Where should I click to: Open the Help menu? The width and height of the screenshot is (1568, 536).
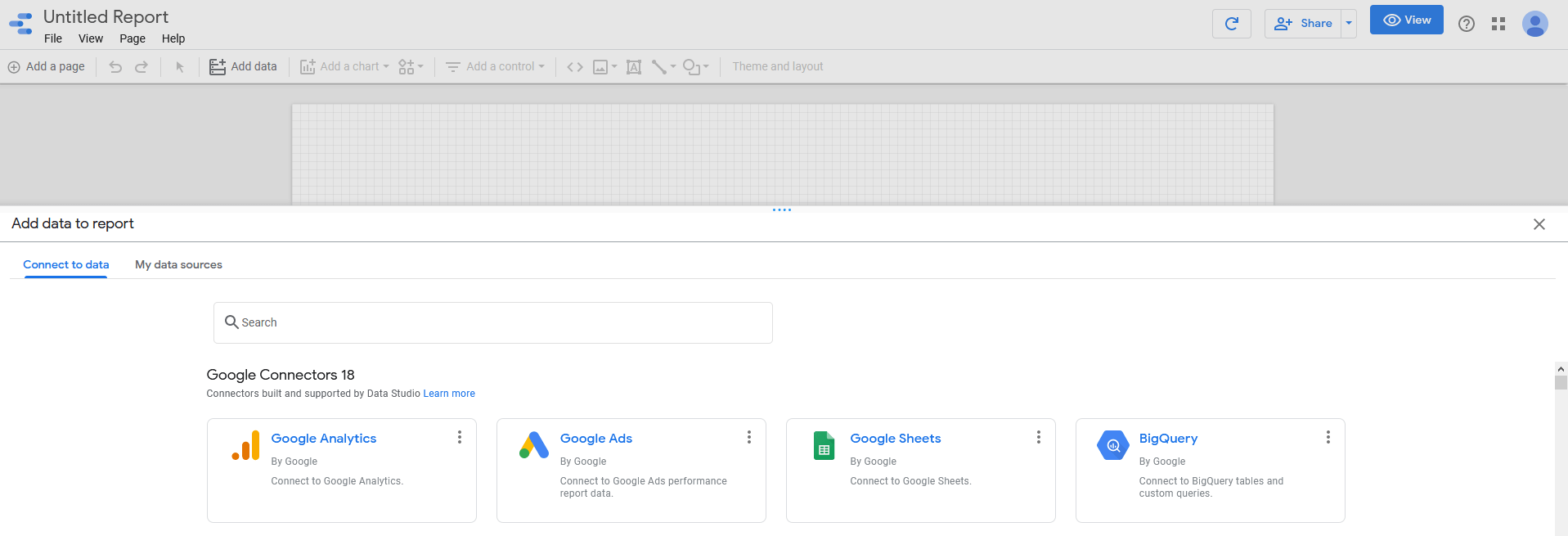(x=173, y=38)
